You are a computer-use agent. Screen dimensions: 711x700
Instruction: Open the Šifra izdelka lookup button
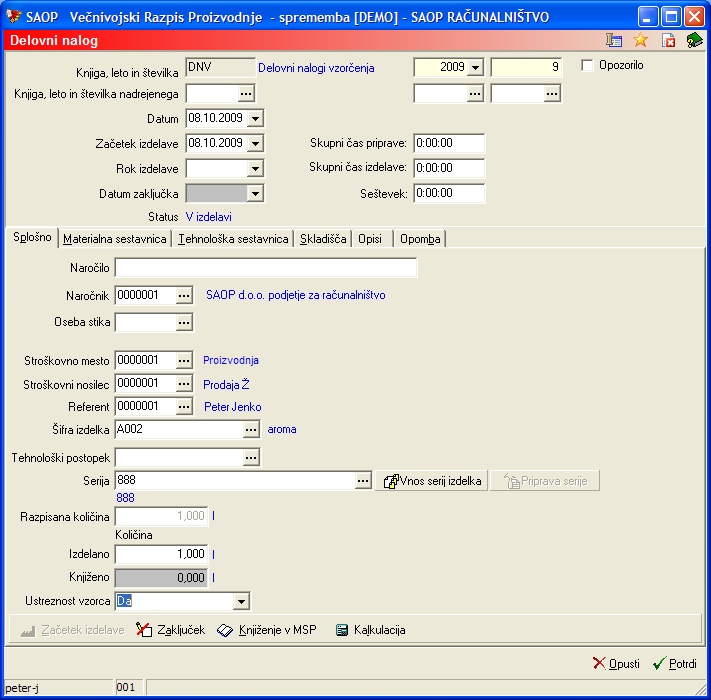point(251,429)
